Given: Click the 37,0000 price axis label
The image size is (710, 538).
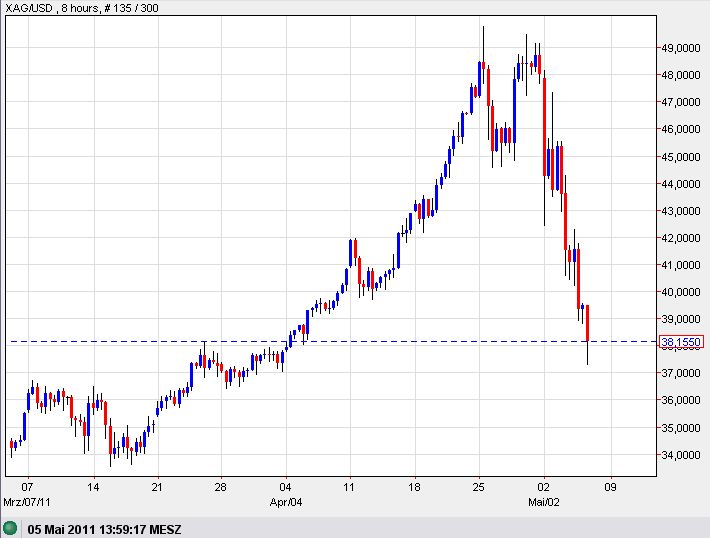Looking at the screenshot, I should (x=681, y=373).
